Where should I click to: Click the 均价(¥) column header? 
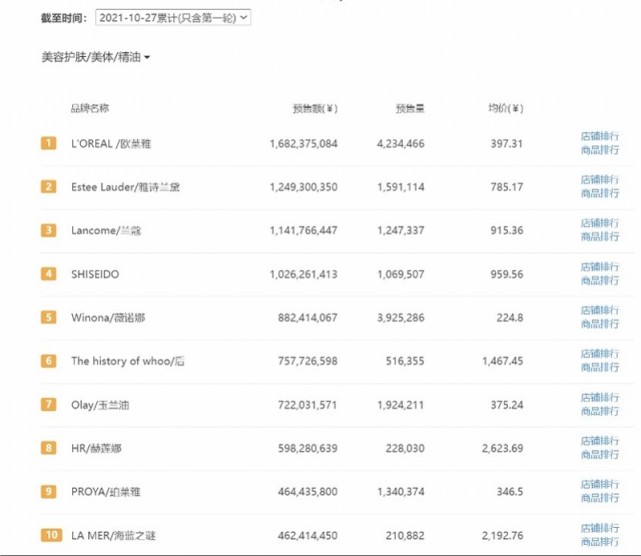506,108
